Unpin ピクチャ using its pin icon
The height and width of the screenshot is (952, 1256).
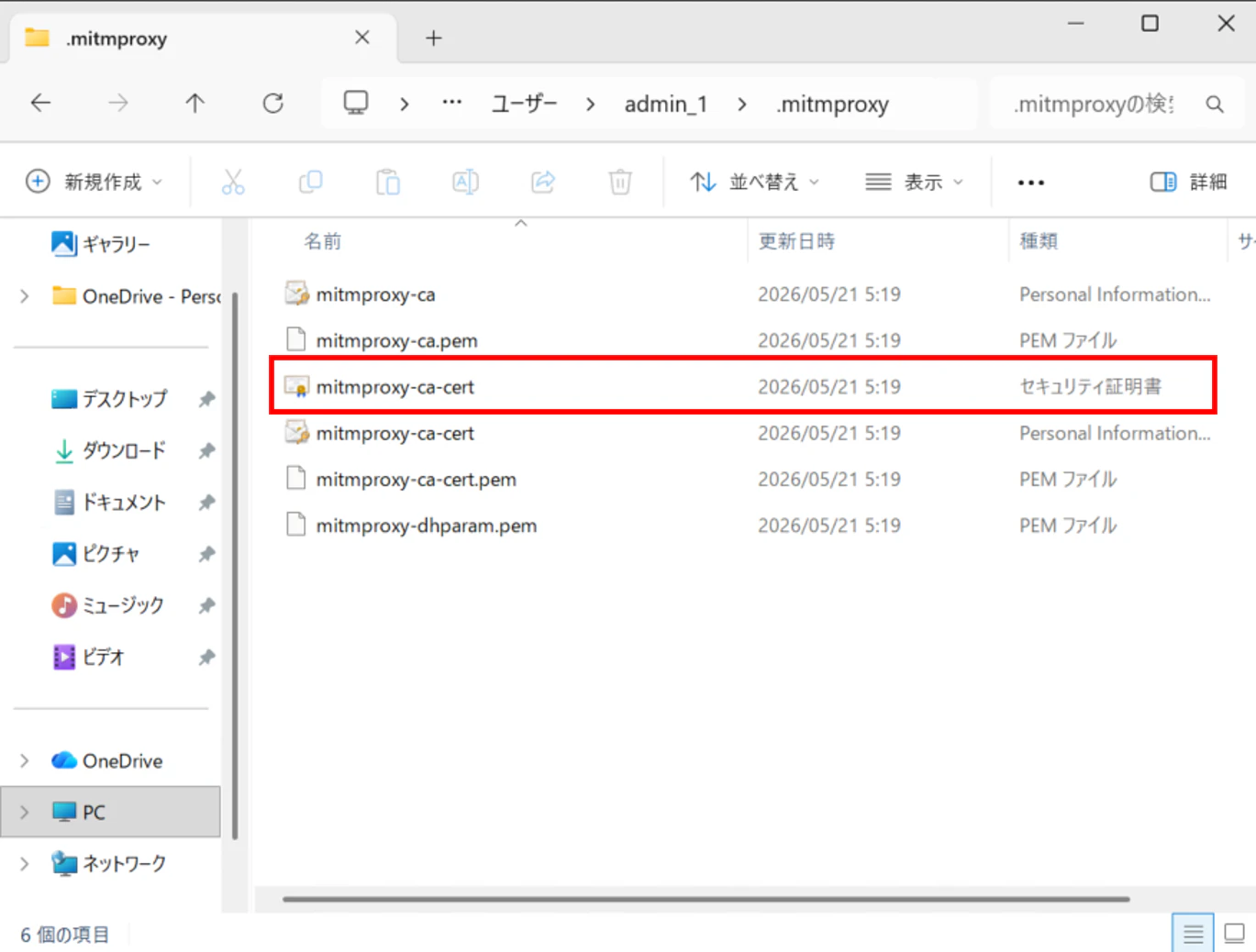(x=207, y=554)
